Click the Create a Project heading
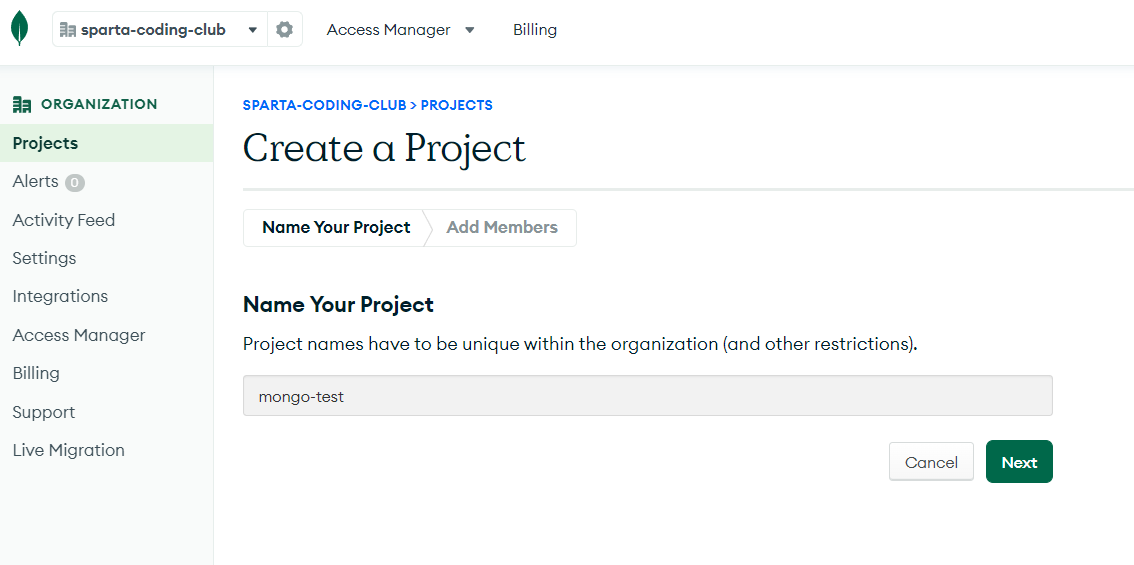Viewport: 1134px width, 565px height. pos(384,148)
